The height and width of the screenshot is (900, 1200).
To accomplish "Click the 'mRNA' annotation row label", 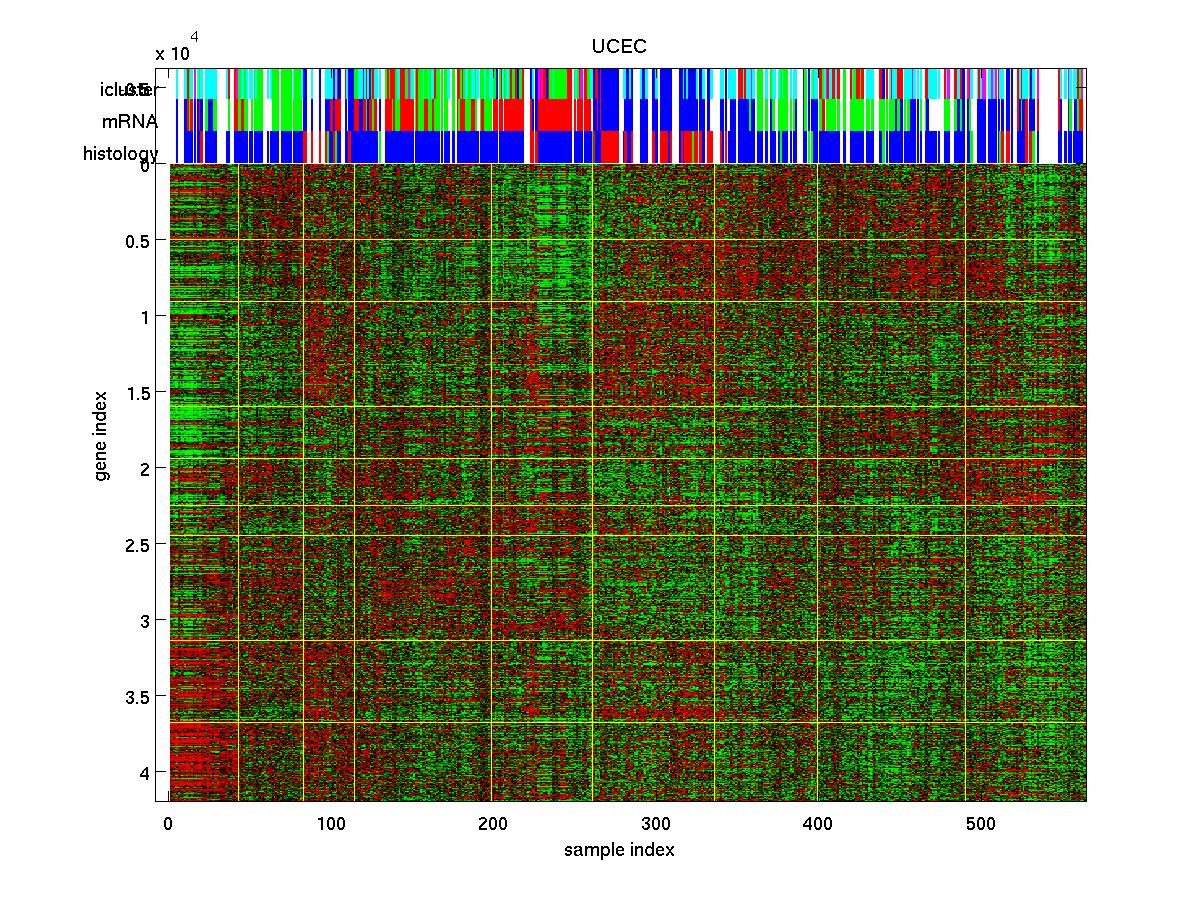I will pos(128,122).
